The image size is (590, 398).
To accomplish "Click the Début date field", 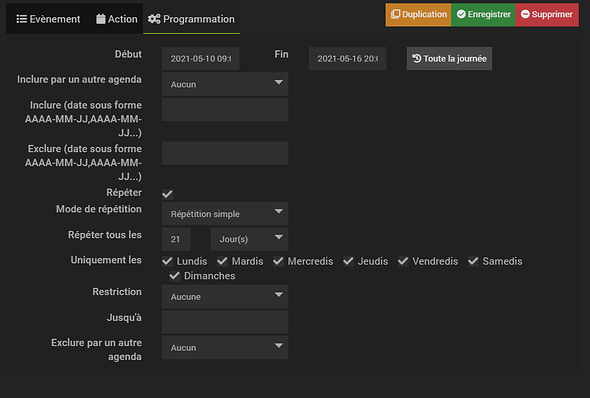I will pos(201,59).
